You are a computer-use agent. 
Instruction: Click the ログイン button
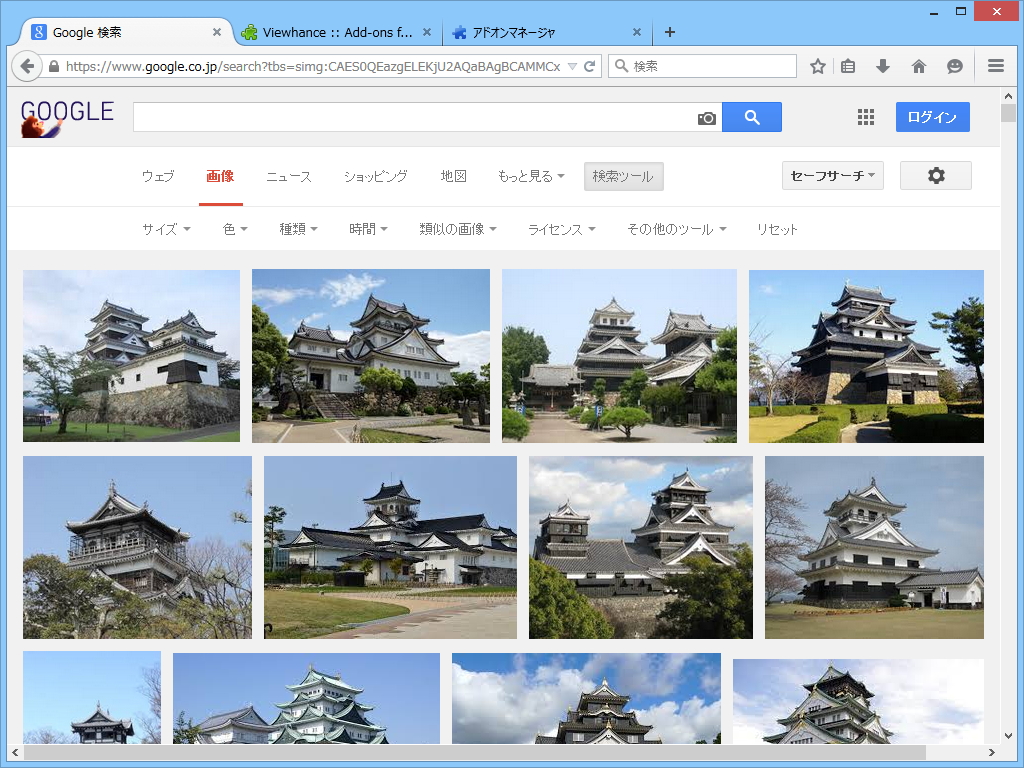(x=932, y=117)
